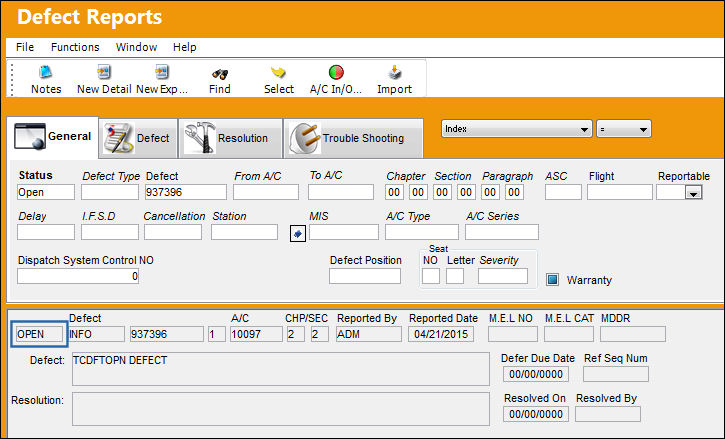
Task: Click the Cancellation input field
Action: (x=173, y=232)
